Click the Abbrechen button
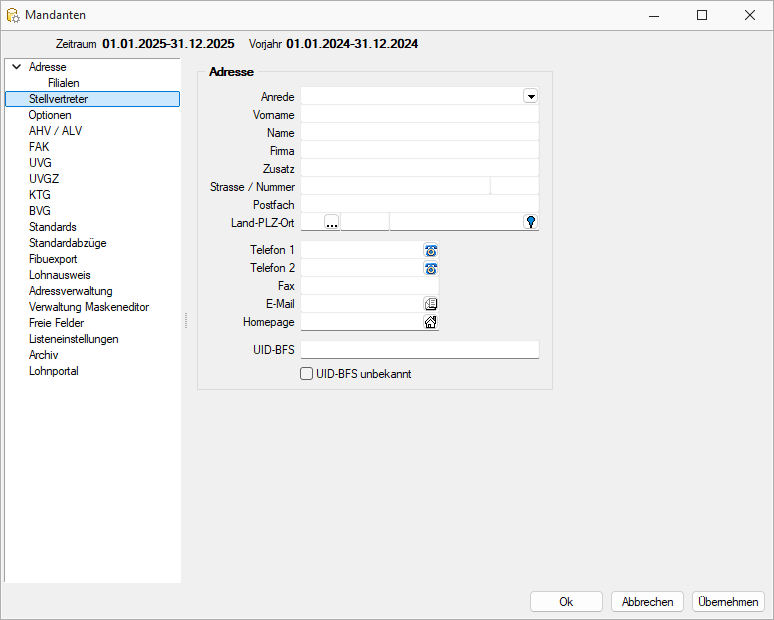The image size is (774, 620). (x=647, y=602)
